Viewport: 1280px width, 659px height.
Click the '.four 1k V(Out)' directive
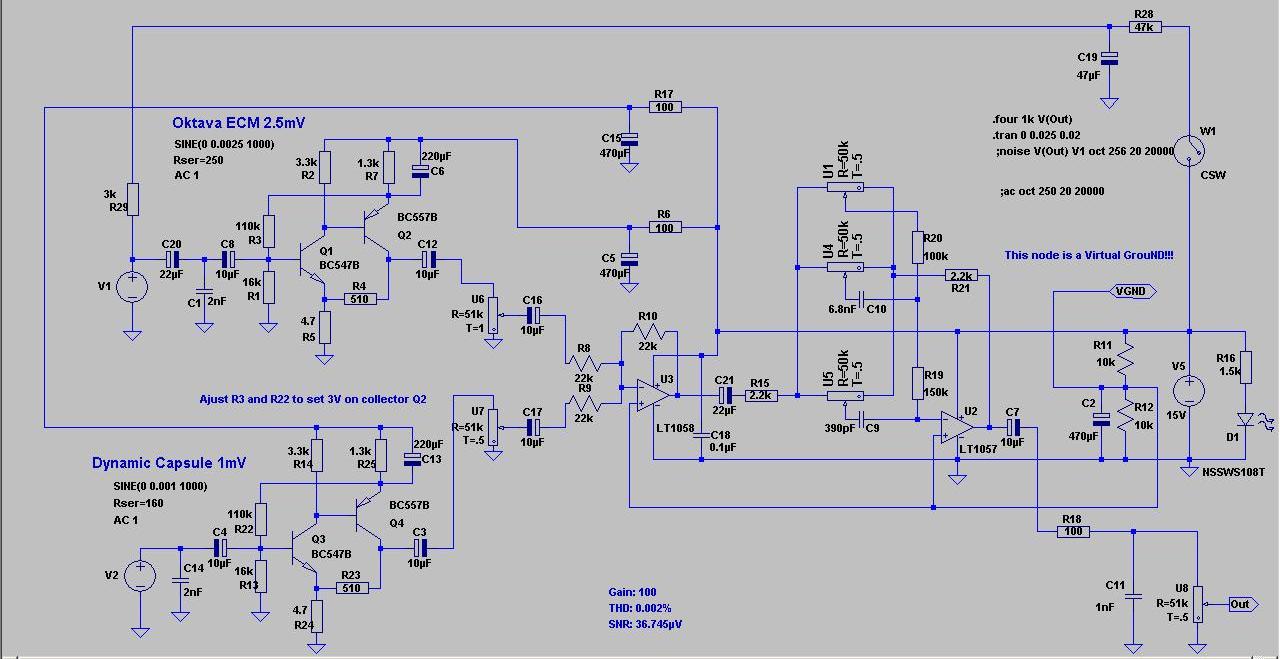[1032, 119]
